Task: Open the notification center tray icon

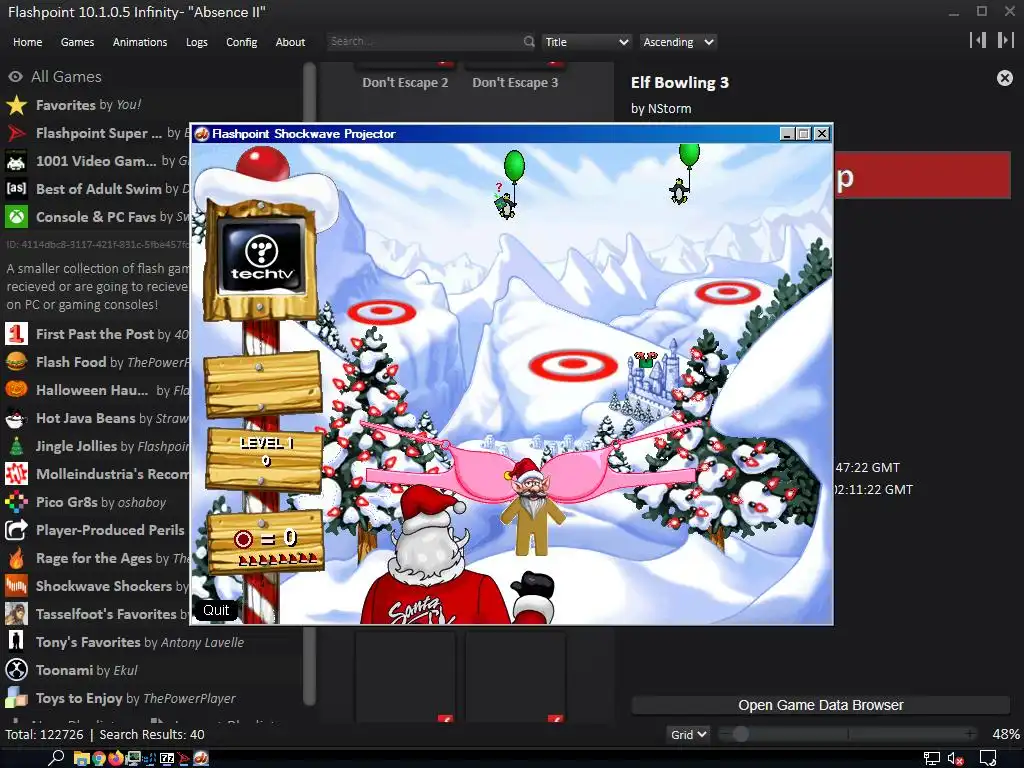Action: click(x=988, y=758)
